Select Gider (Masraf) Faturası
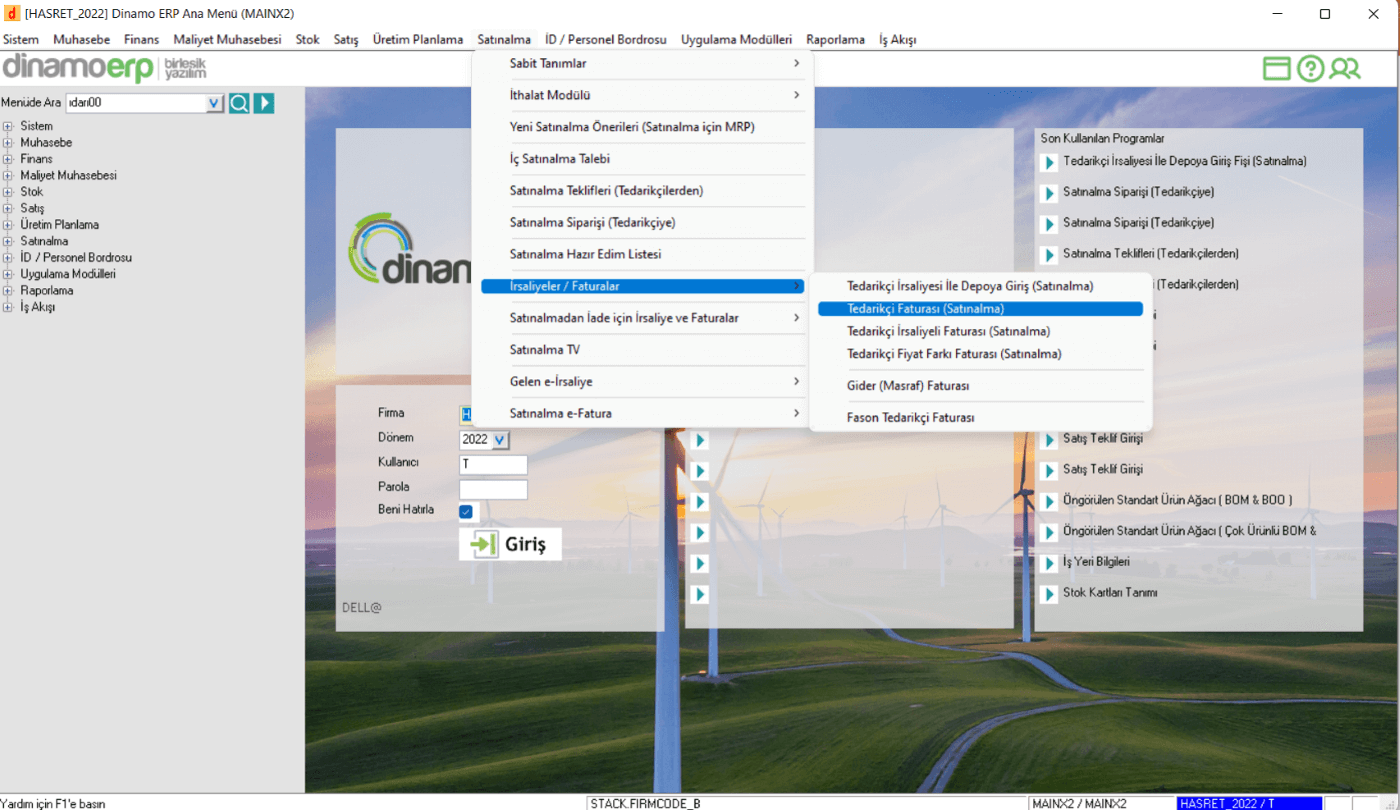Screen dimensions: 1400x810 point(980,386)
